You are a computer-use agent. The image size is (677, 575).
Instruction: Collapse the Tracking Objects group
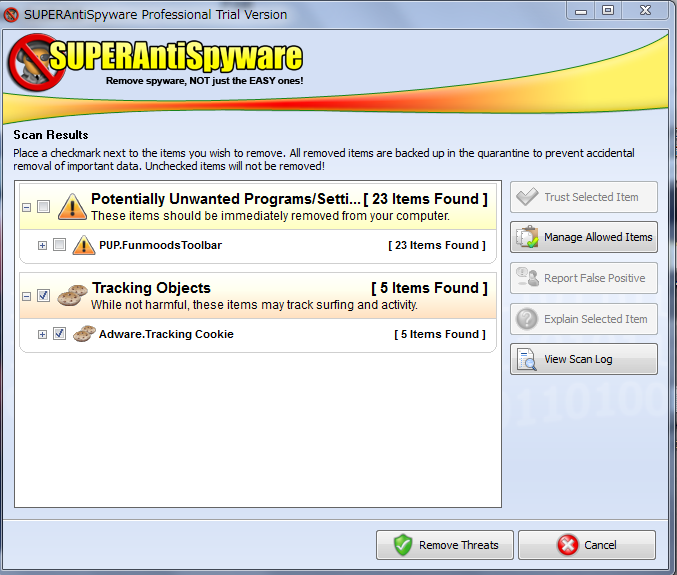coord(26,296)
